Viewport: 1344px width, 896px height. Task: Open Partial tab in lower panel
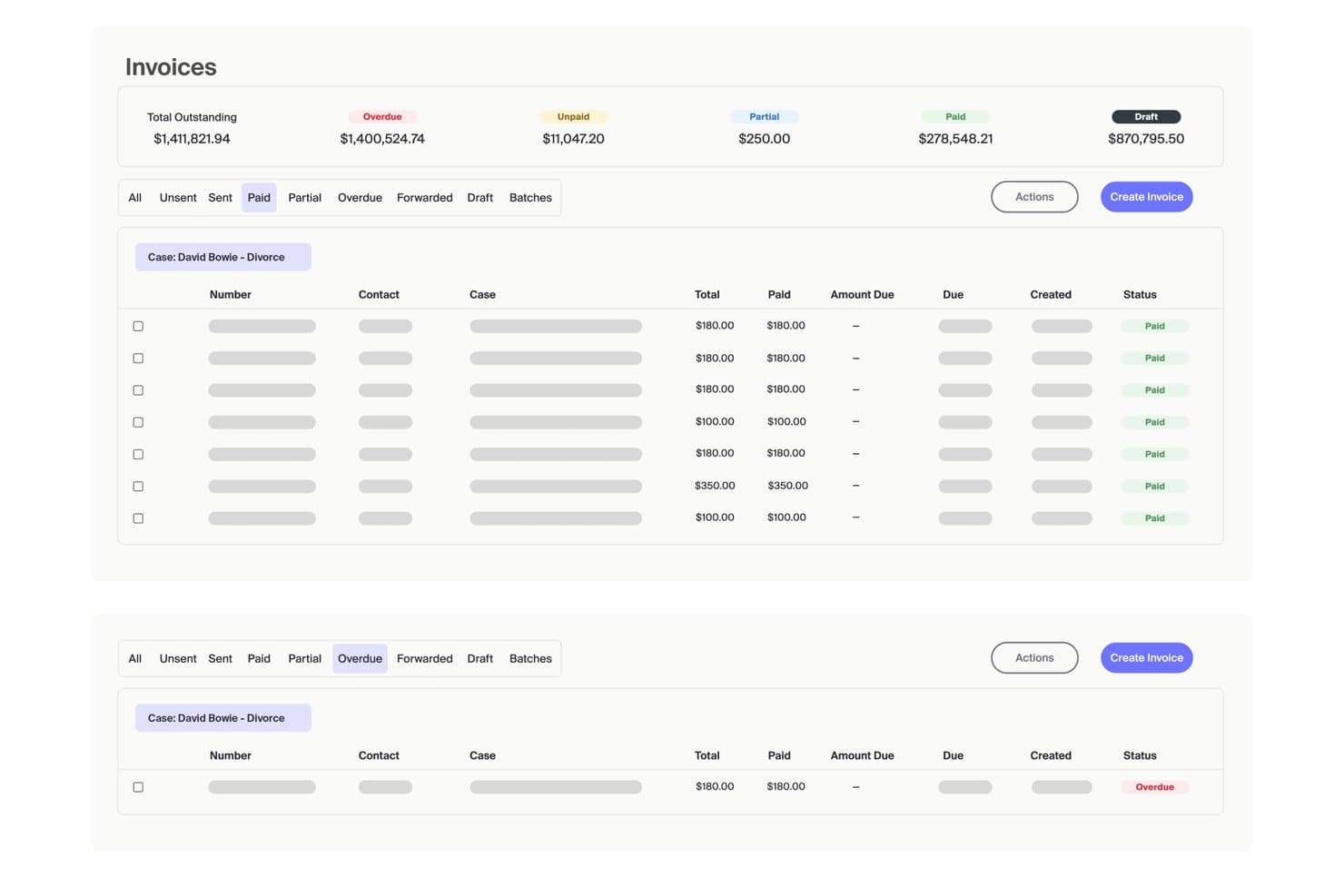[305, 659]
